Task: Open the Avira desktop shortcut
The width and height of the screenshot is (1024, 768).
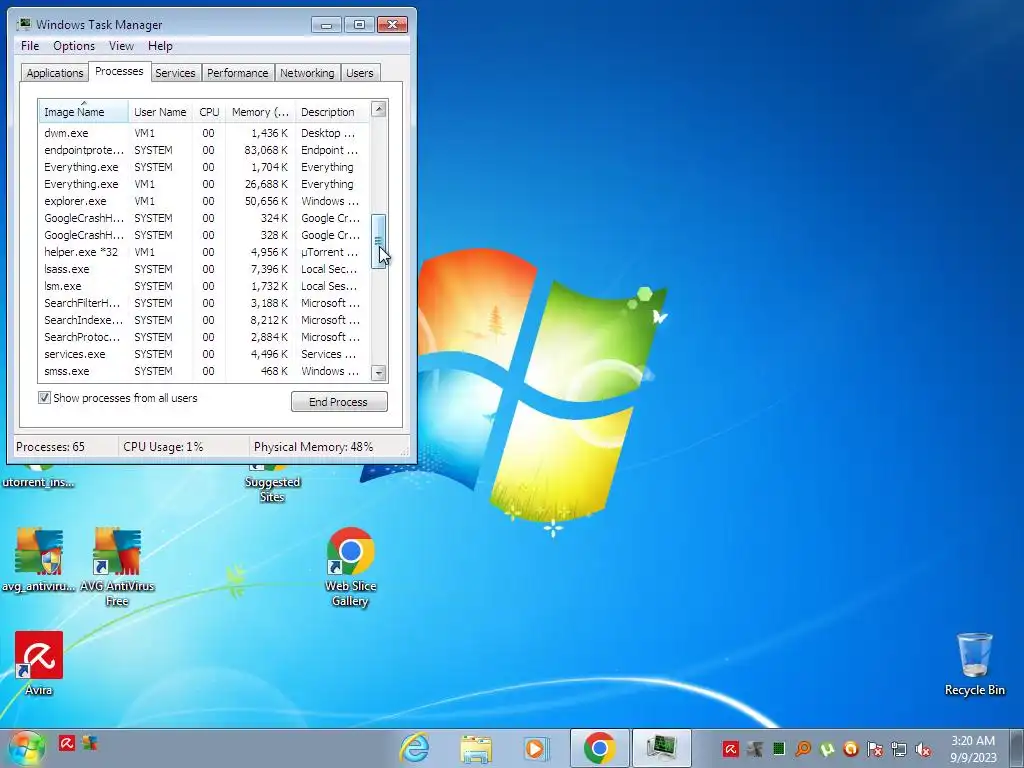Action: coord(39,664)
